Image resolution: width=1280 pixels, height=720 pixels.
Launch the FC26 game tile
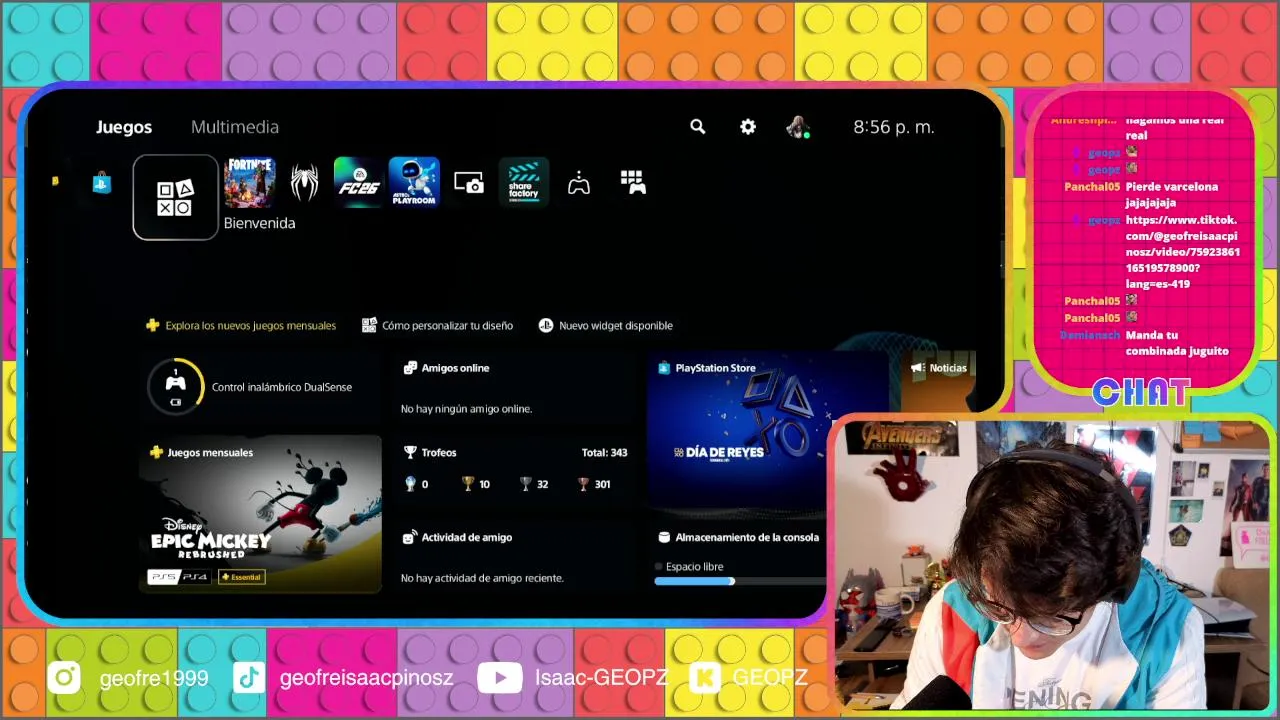pos(359,183)
